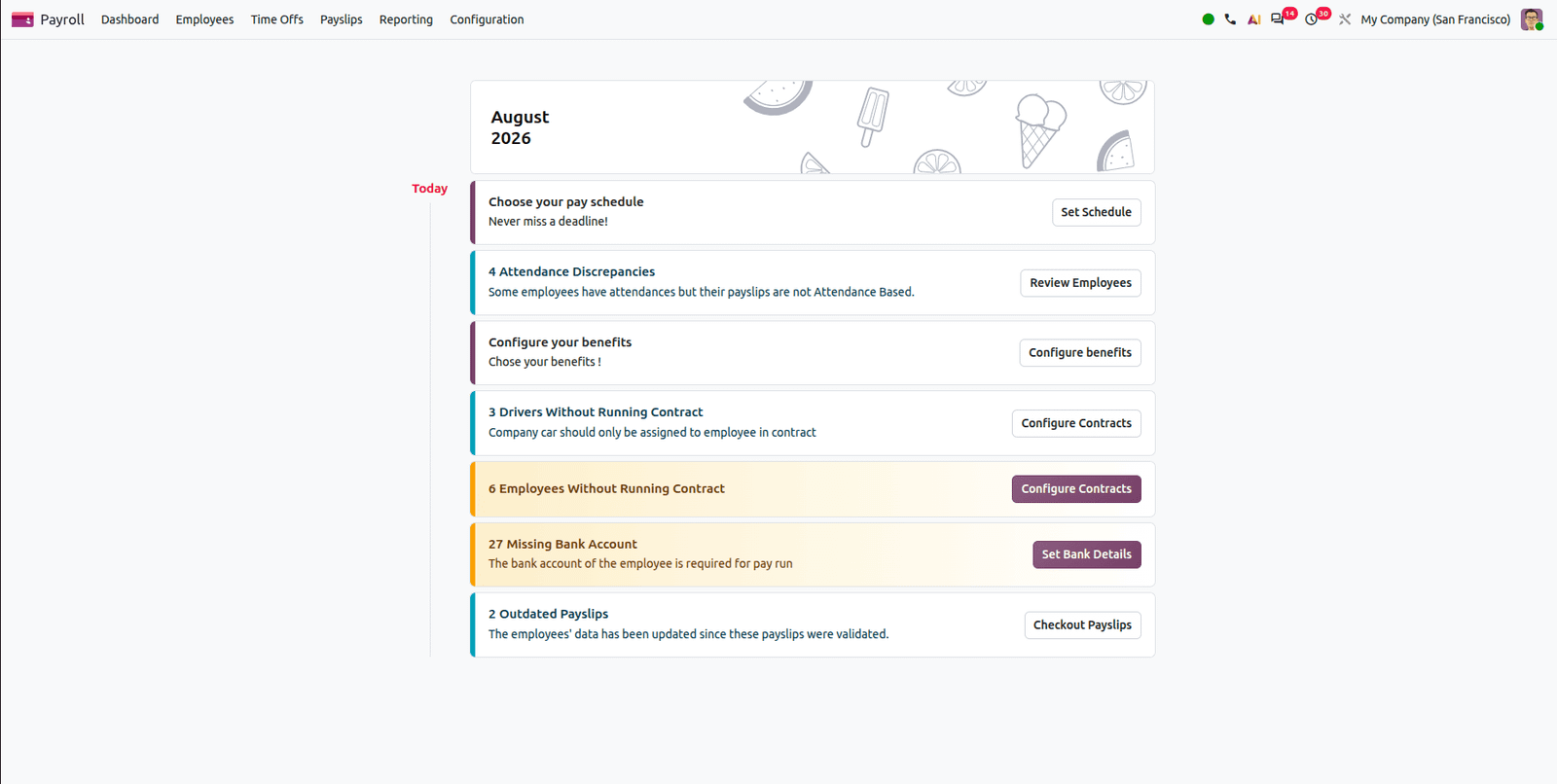Open the phone (VoIP) icon
1557x784 pixels.
click(x=1230, y=19)
